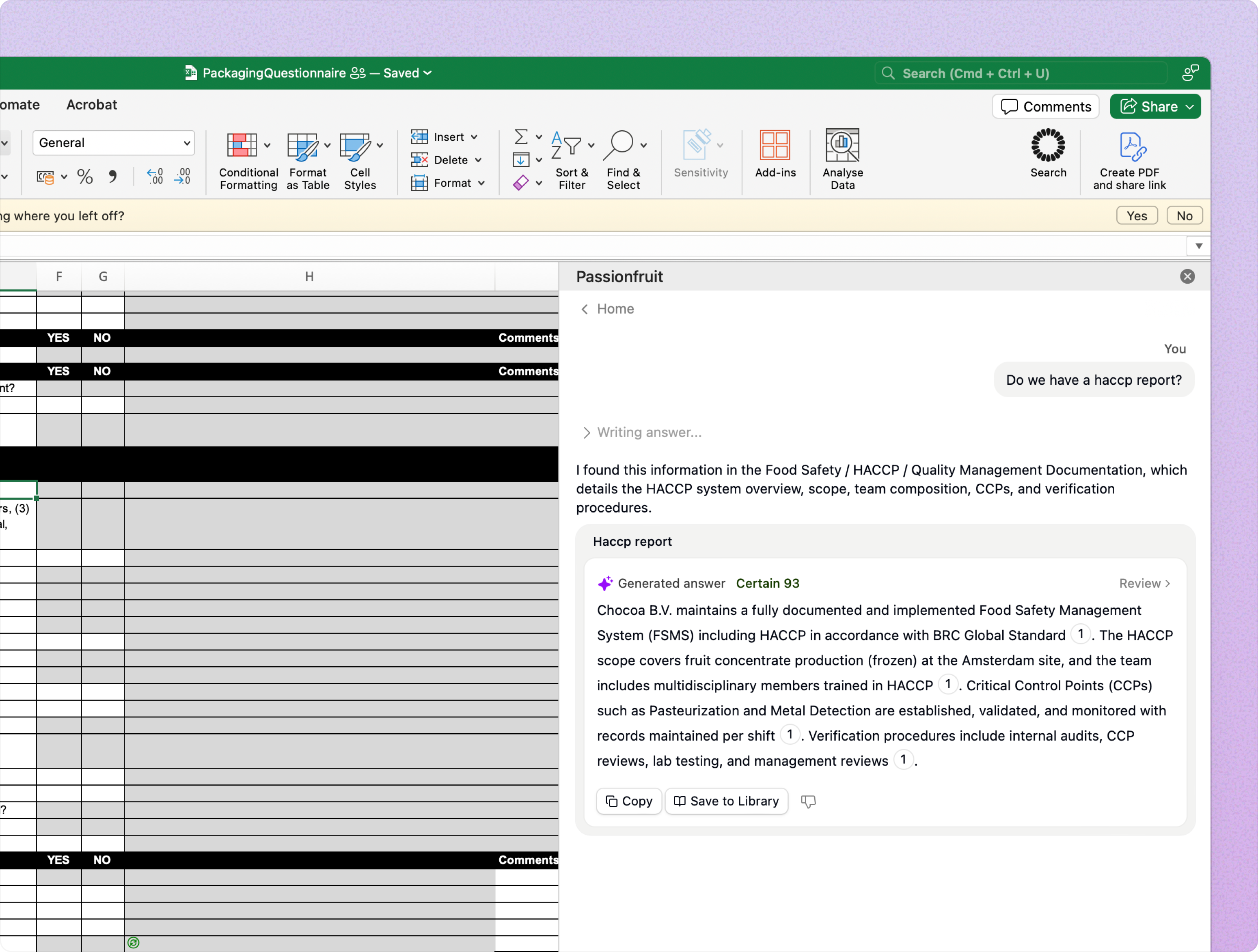Expand the Insert cells dropdown
The height and width of the screenshot is (952, 1258).
click(474, 137)
